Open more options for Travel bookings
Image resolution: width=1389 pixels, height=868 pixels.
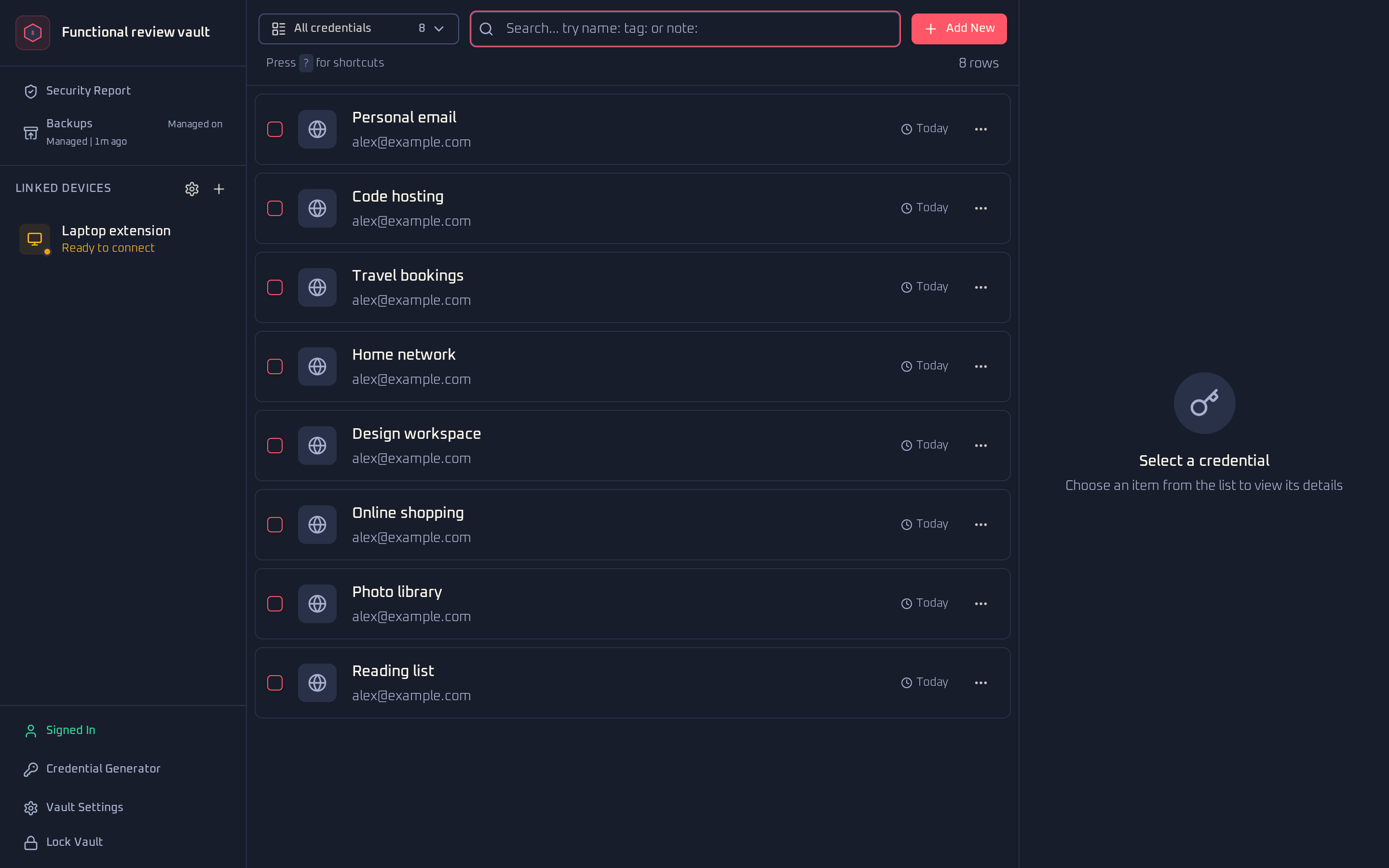pos(981,287)
